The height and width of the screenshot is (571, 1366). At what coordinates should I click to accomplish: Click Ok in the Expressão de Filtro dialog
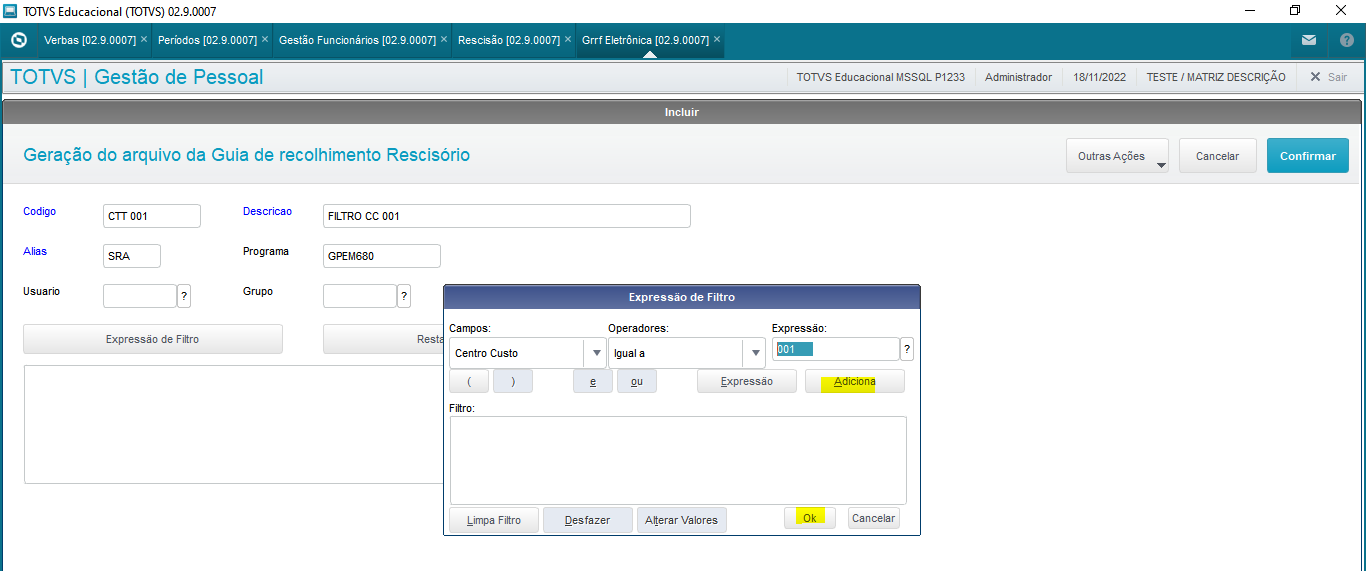tap(809, 518)
